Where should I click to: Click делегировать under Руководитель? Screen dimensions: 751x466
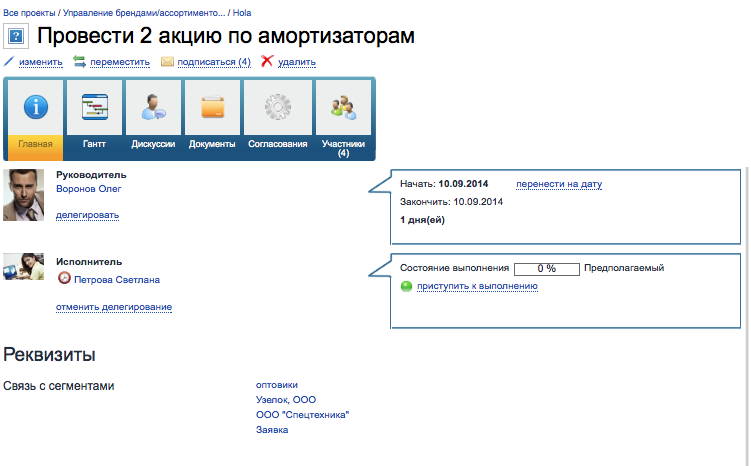(87, 215)
